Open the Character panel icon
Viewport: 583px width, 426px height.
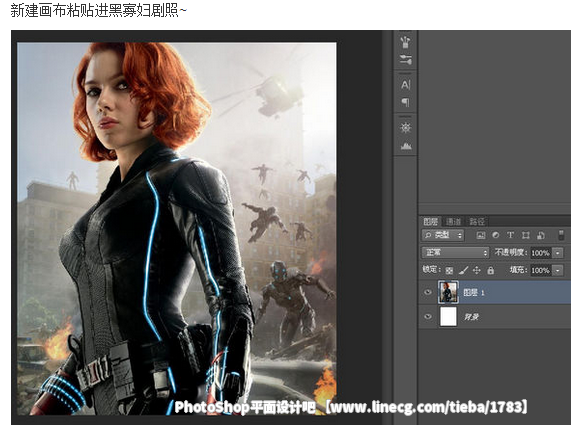click(406, 85)
